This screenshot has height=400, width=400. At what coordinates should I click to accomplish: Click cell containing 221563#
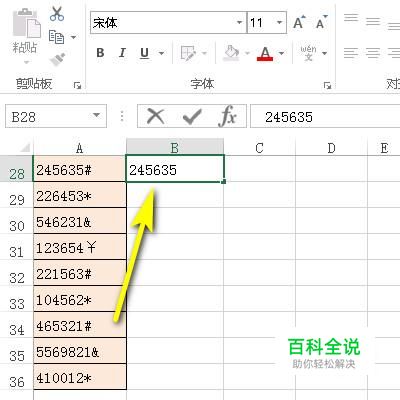pos(80,273)
